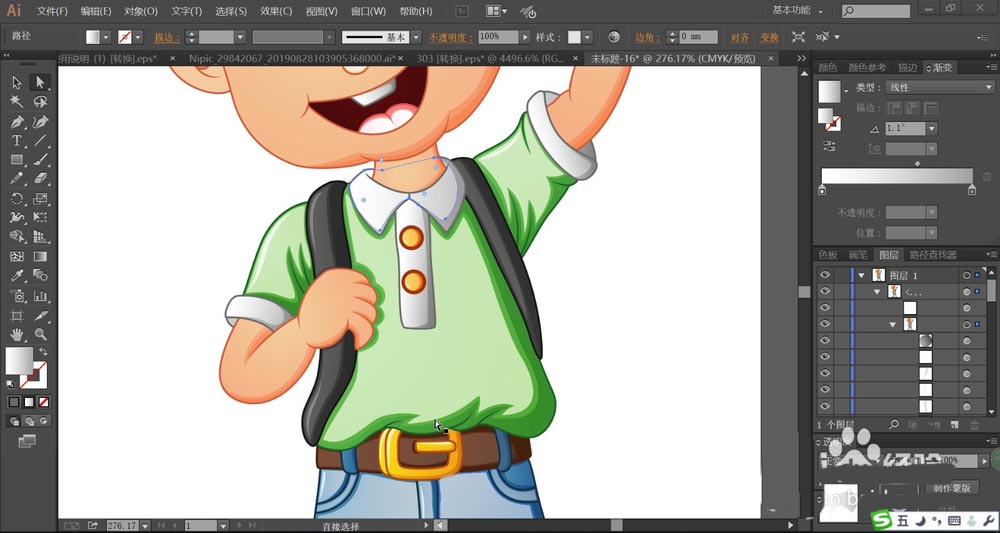Select the Rotate tool
The image size is (1000, 533).
pos(17,198)
